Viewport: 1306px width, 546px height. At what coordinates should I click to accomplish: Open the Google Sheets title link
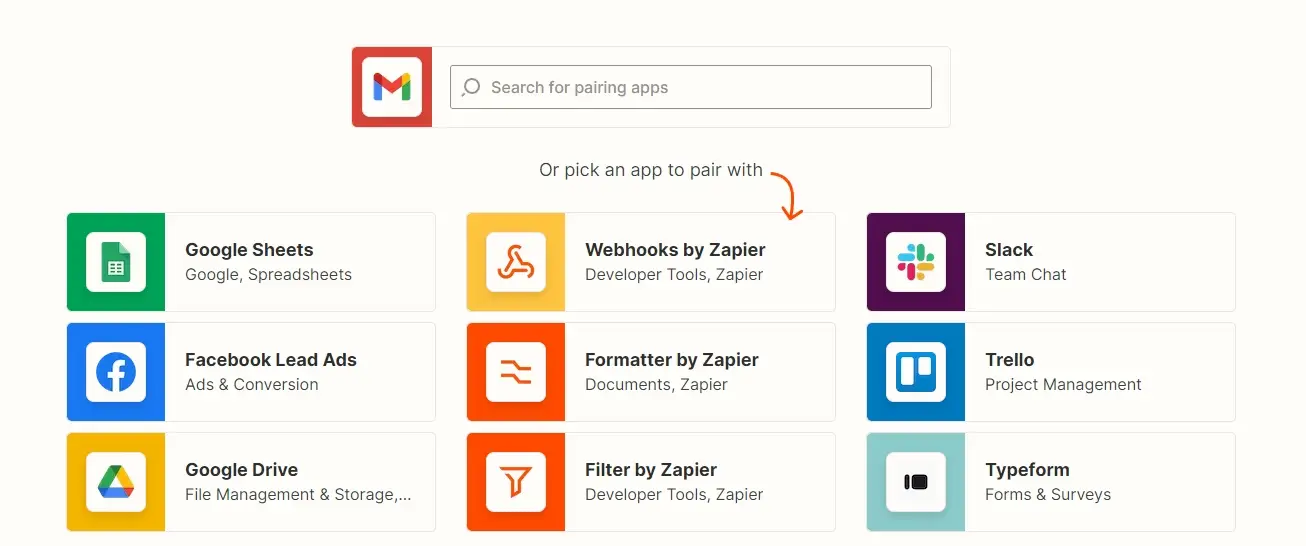pos(249,250)
